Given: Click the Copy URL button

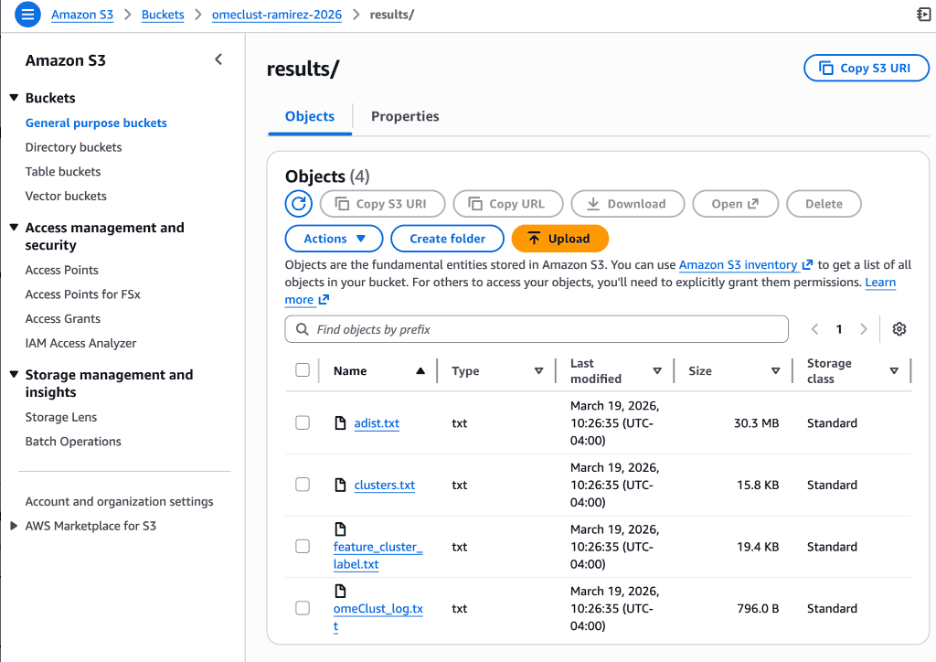Looking at the screenshot, I should 507,204.
